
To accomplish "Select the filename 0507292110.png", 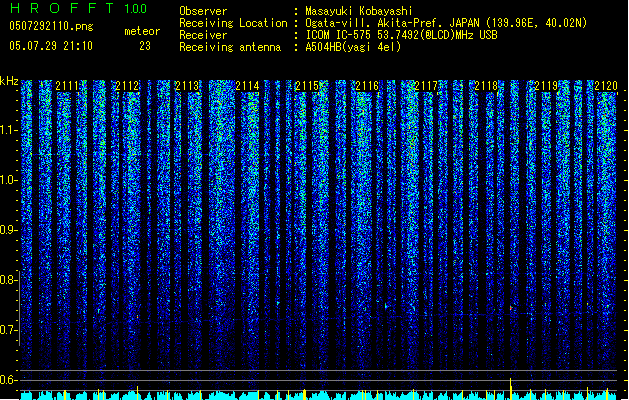I will [x=51, y=26].
